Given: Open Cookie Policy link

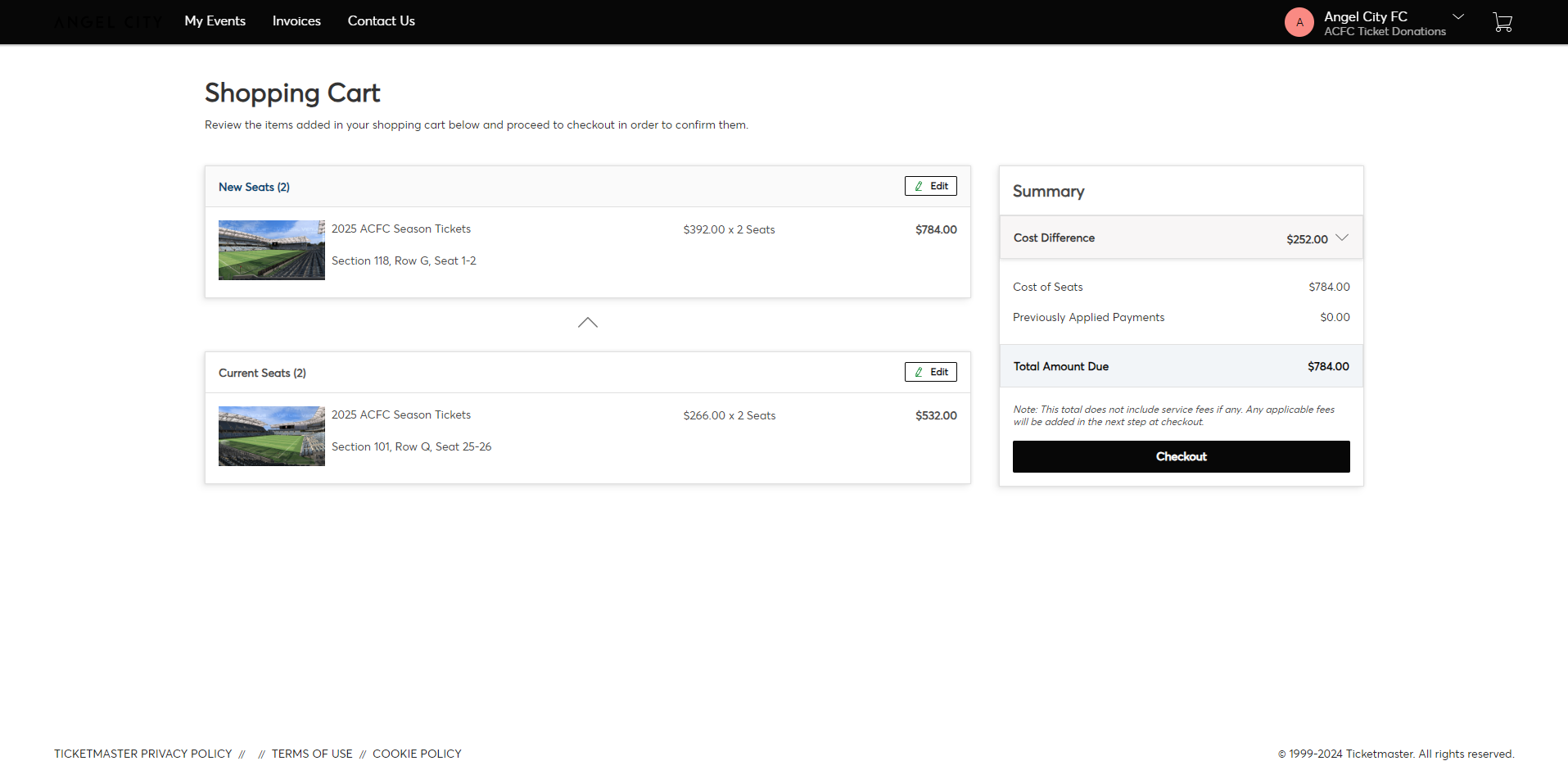Looking at the screenshot, I should (x=417, y=754).
